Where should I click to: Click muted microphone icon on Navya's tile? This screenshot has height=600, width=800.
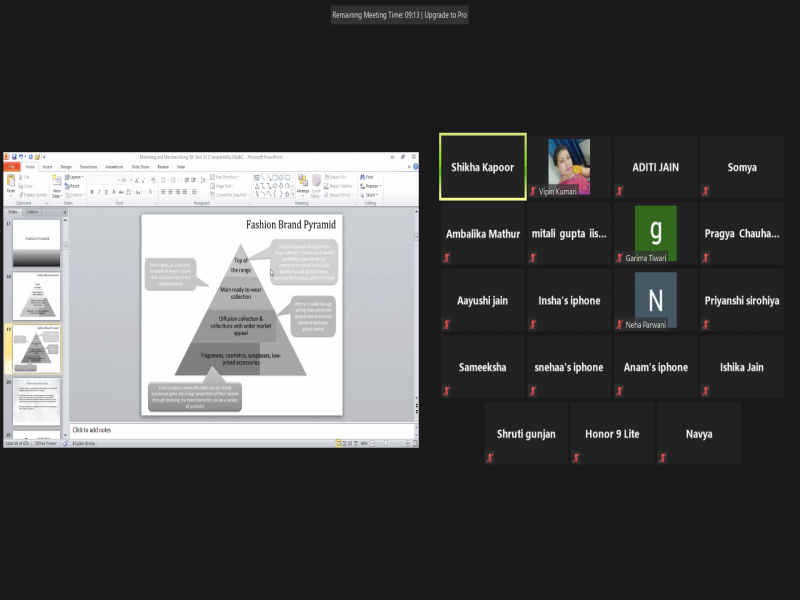point(662,456)
